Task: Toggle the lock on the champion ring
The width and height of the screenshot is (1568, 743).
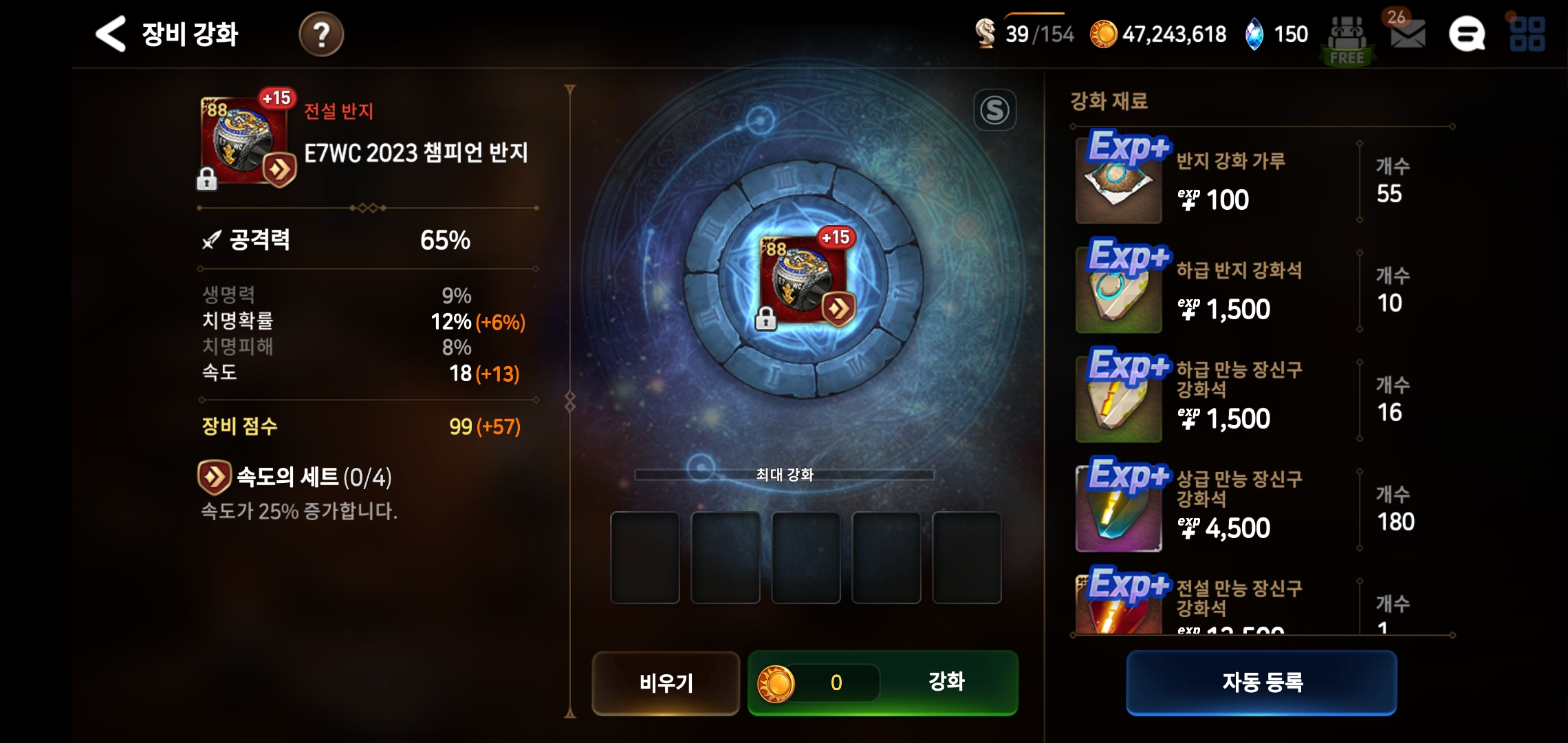Action: (x=206, y=180)
